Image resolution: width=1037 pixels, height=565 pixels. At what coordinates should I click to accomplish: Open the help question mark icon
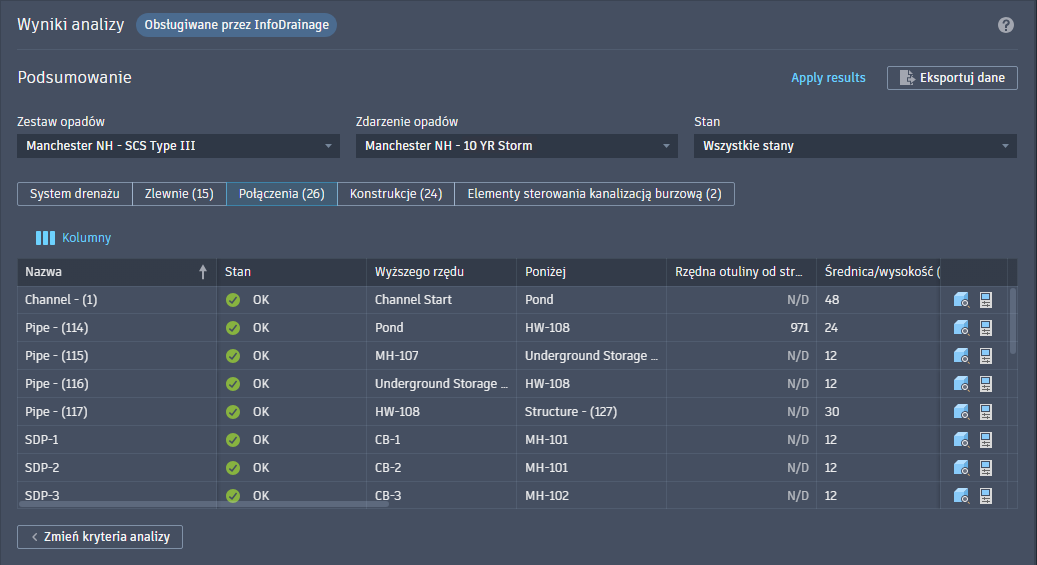coord(1006,25)
